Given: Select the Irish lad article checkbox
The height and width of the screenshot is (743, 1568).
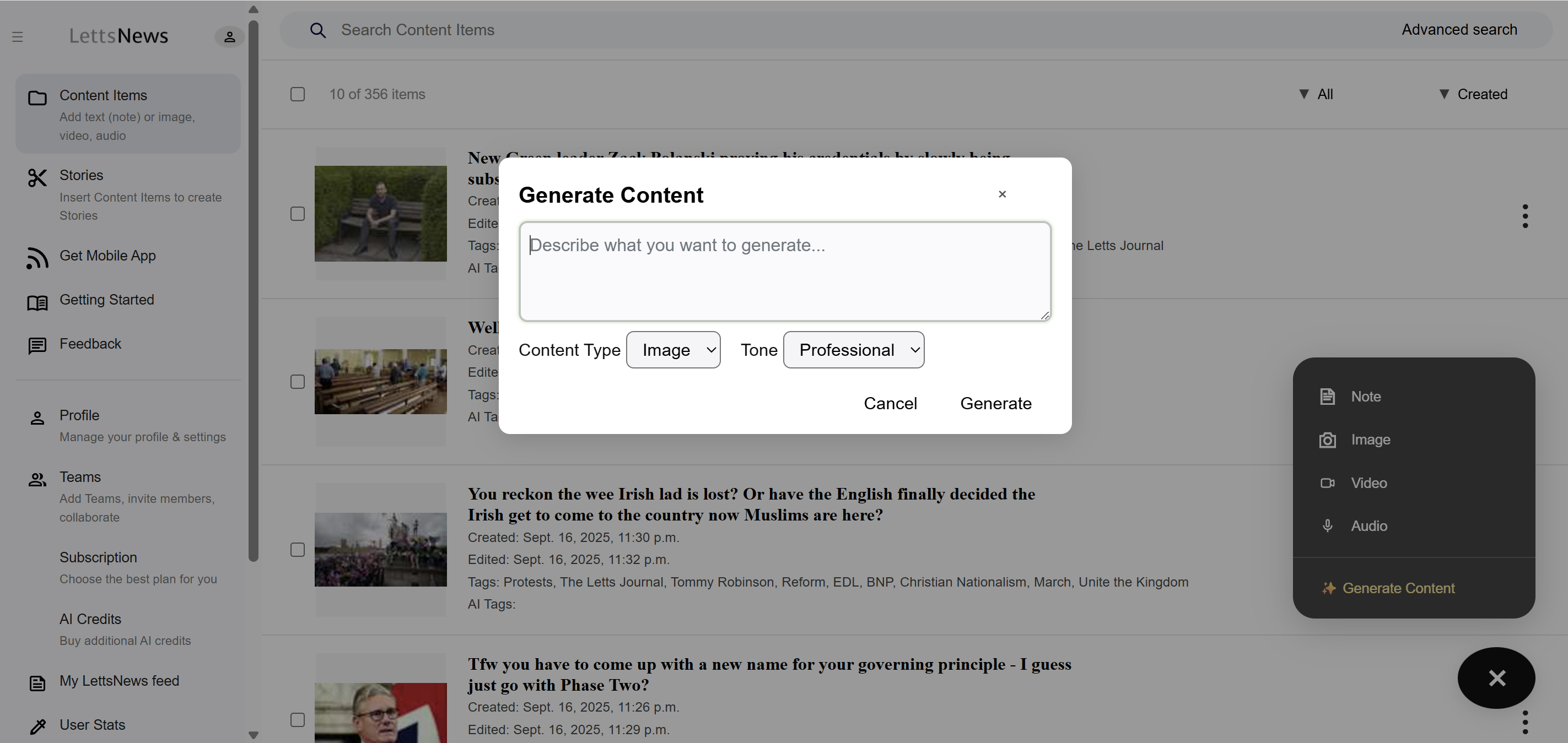Looking at the screenshot, I should pos(298,550).
